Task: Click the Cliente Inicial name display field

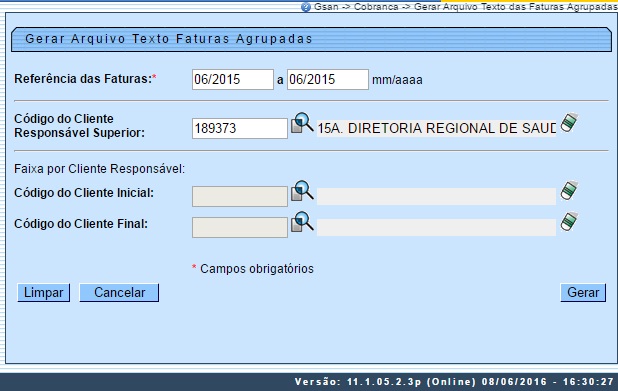Action: (x=436, y=196)
